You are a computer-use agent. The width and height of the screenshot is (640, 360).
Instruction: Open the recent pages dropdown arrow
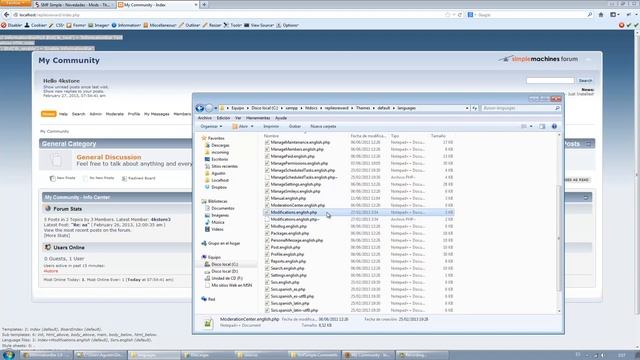216,108
